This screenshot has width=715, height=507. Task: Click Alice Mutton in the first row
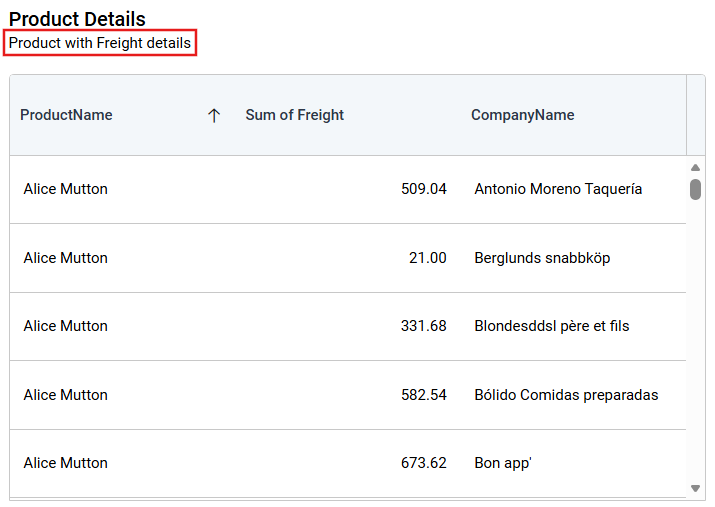click(66, 189)
